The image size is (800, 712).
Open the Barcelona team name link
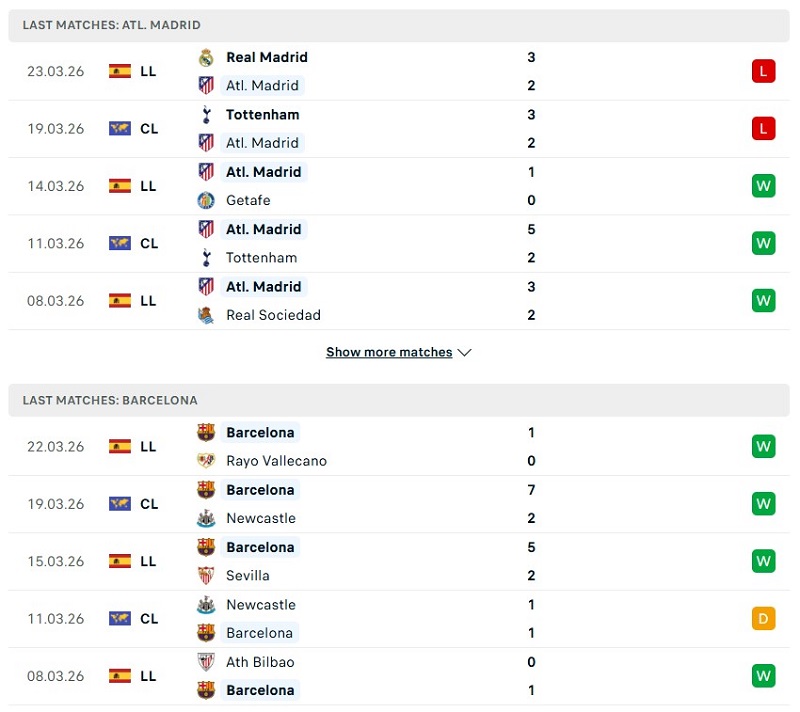pyautogui.click(x=261, y=432)
